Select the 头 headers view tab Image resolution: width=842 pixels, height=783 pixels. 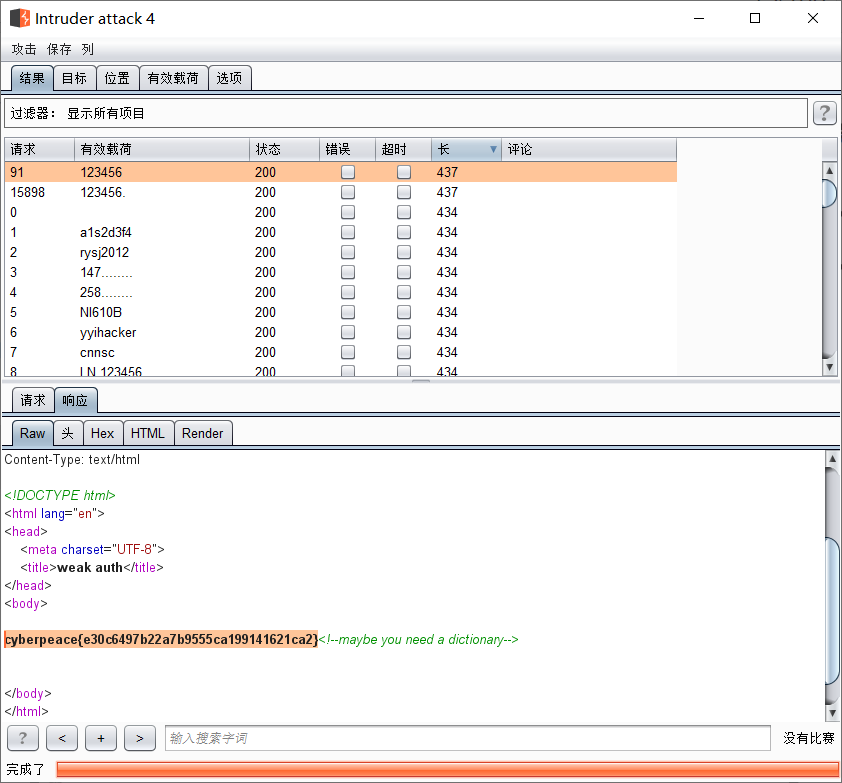pyautogui.click(x=68, y=433)
